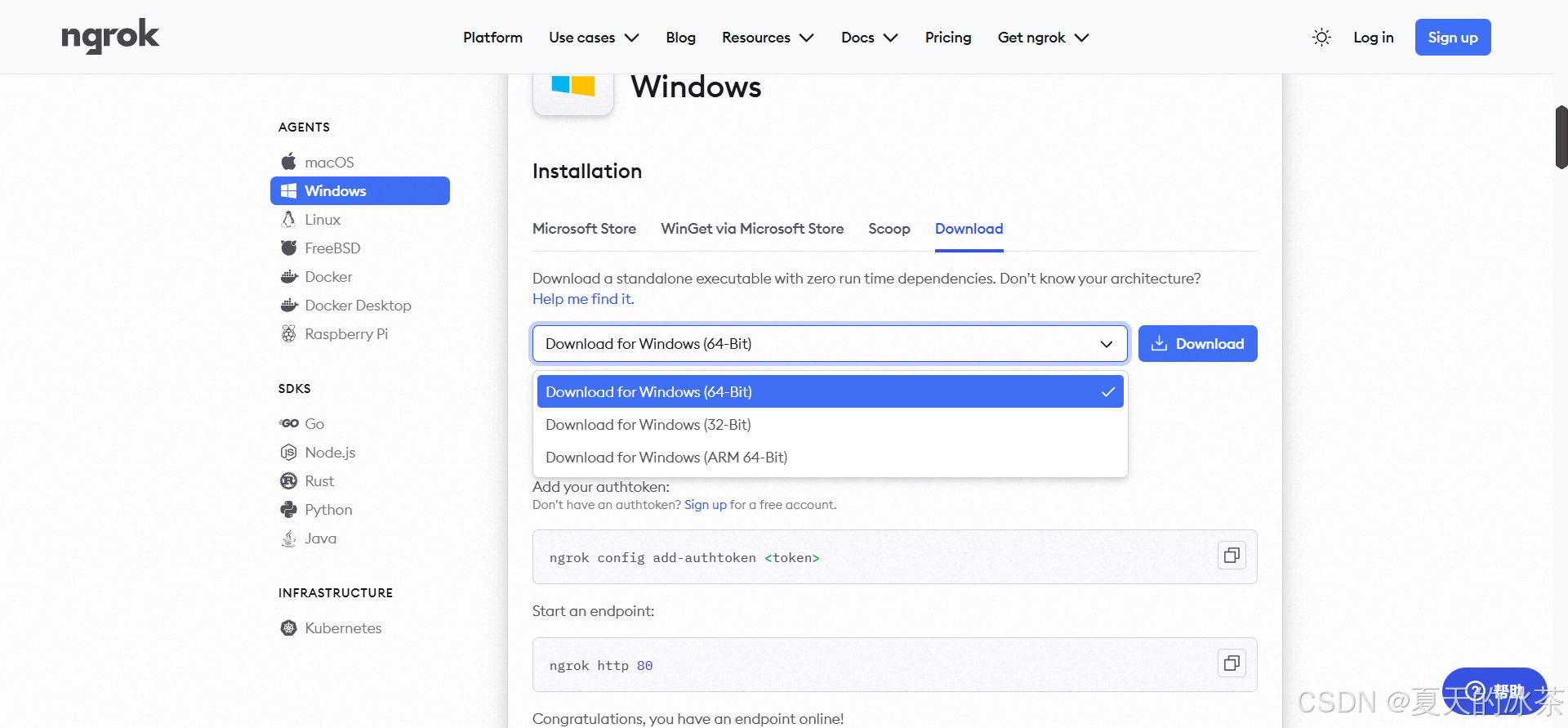Open the Use cases menu
1568x728 pixels.
[x=594, y=38]
